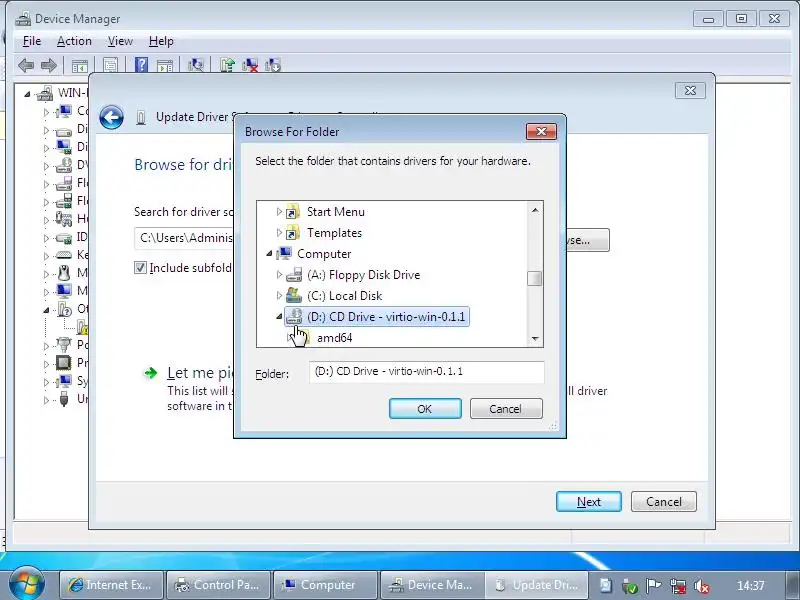Expand the Templates folder node
This screenshot has width=800, height=600.
click(279, 233)
